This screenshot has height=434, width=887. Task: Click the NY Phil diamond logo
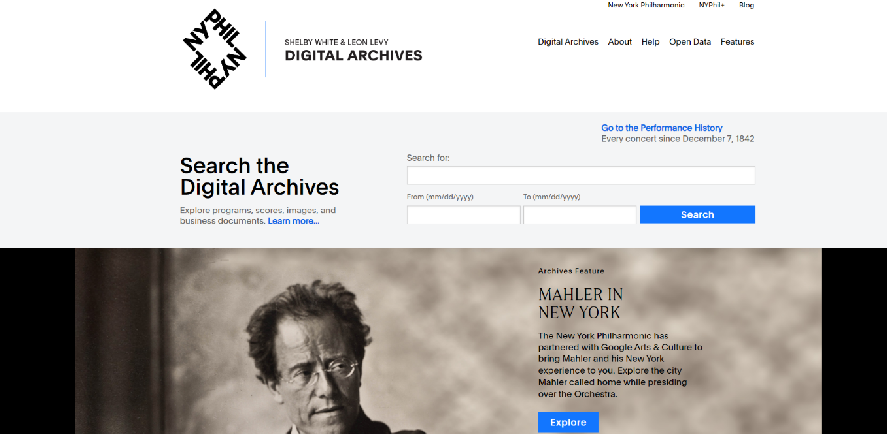215,49
